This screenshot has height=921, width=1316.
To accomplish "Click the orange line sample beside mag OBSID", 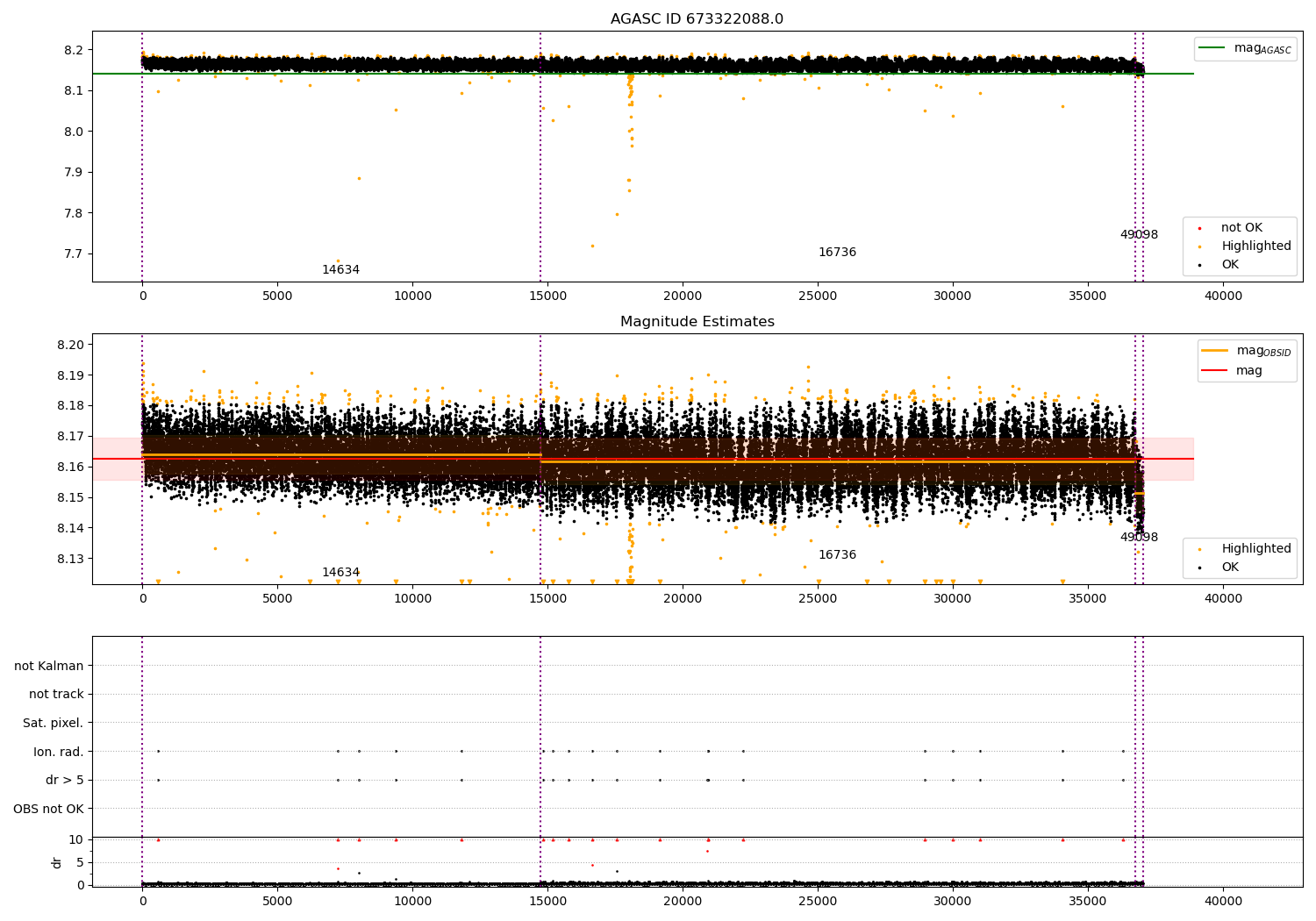I will 1215,350.
